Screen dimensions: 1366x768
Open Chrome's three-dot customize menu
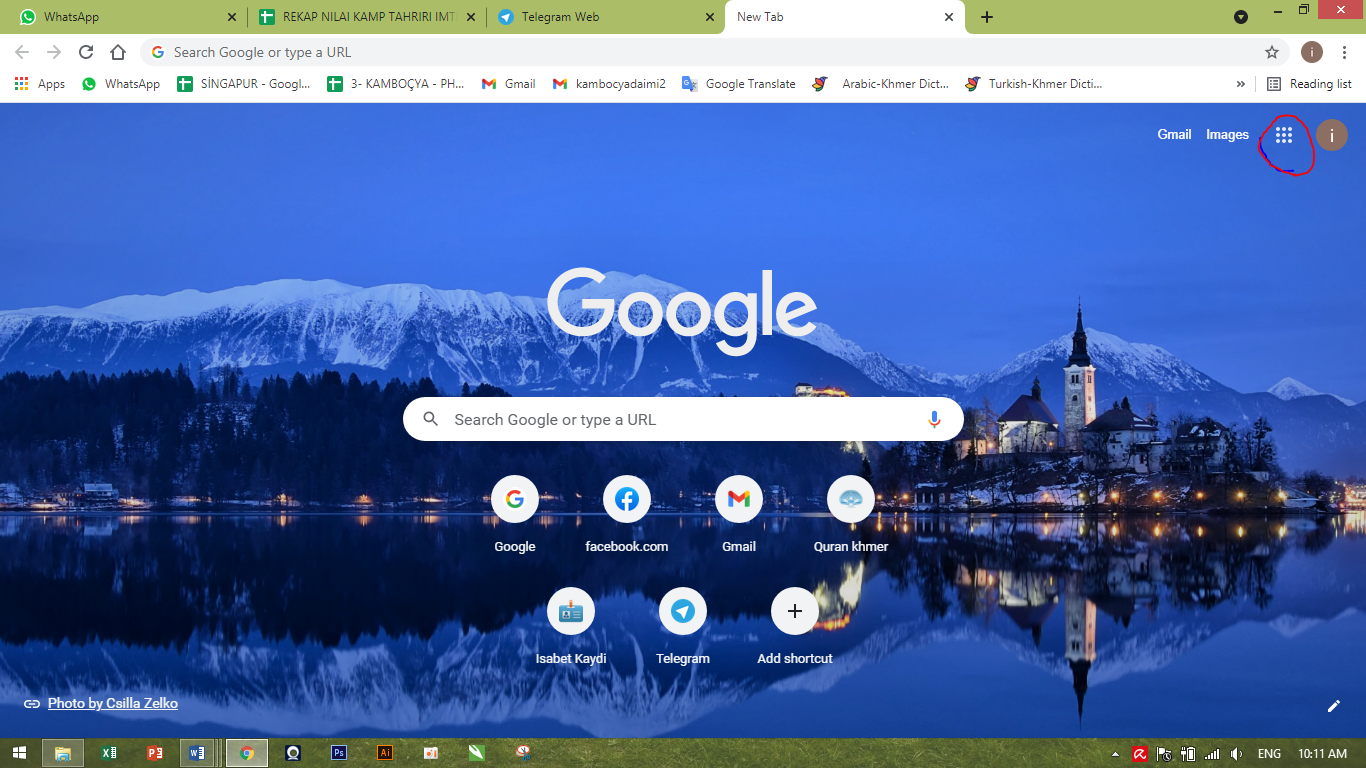[1344, 52]
